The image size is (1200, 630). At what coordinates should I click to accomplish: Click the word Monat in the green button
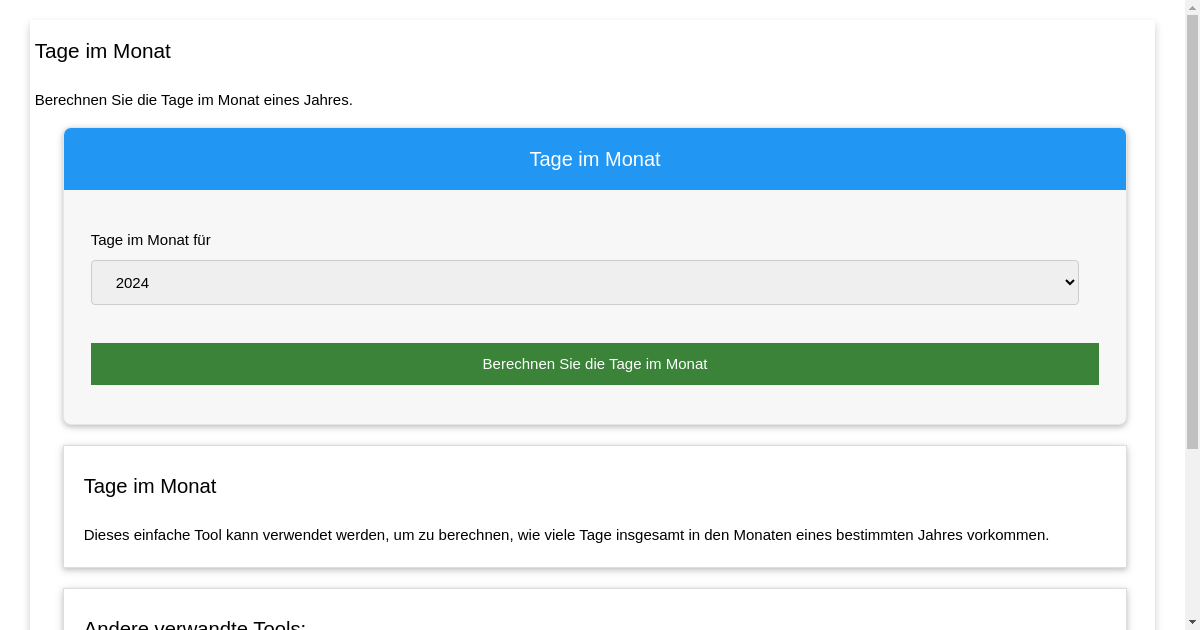coord(685,364)
